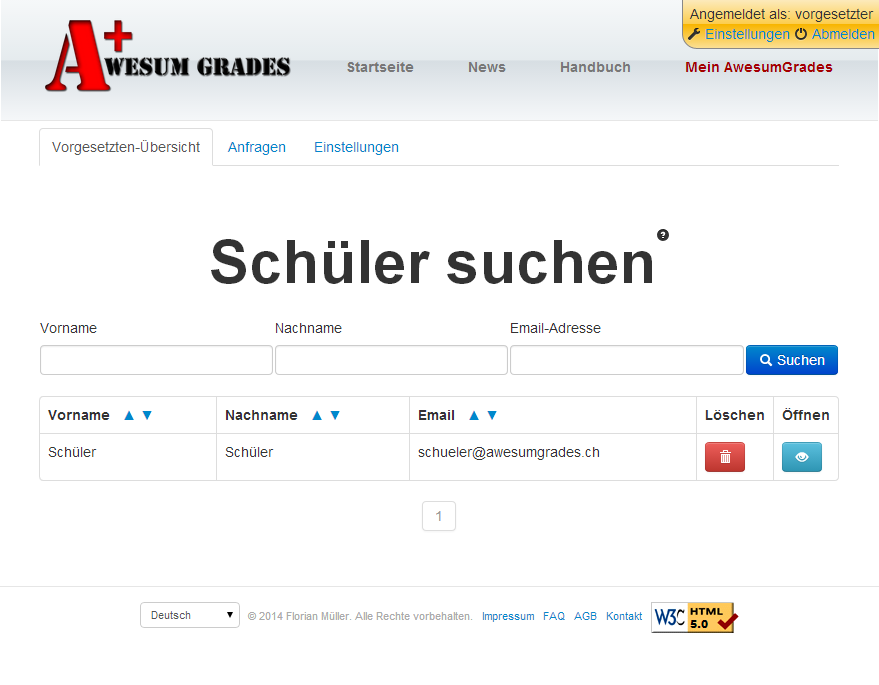This screenshot has height=685, width=879.
Task: Click the W3C HTML 5.0 badge
Action: [x=694, y=618]
